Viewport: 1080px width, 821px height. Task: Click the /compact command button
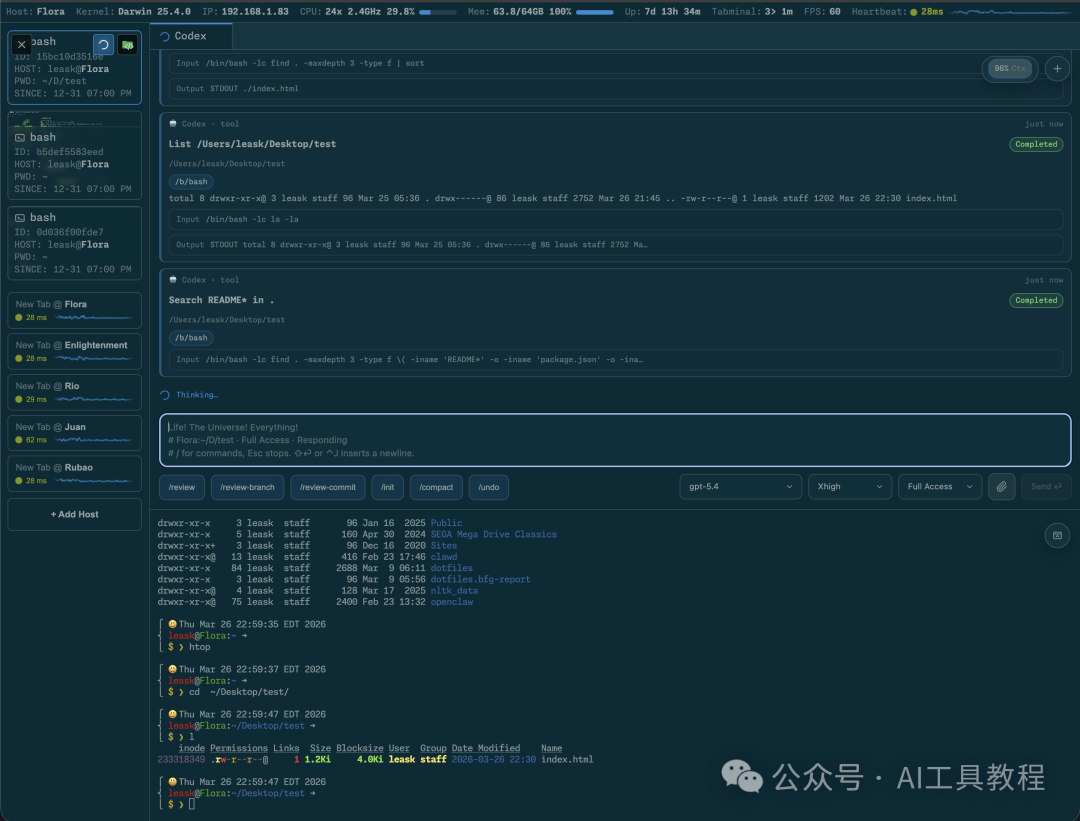(436, 487)
